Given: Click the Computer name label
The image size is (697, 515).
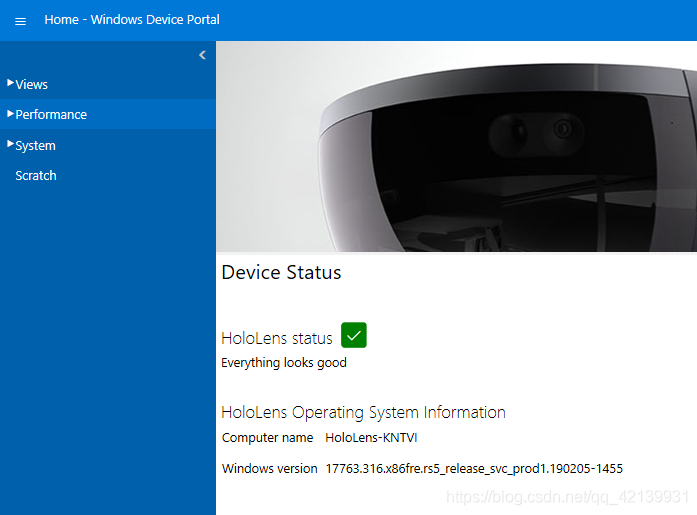Looking at the screenshot, I should [x=268, y=438].
